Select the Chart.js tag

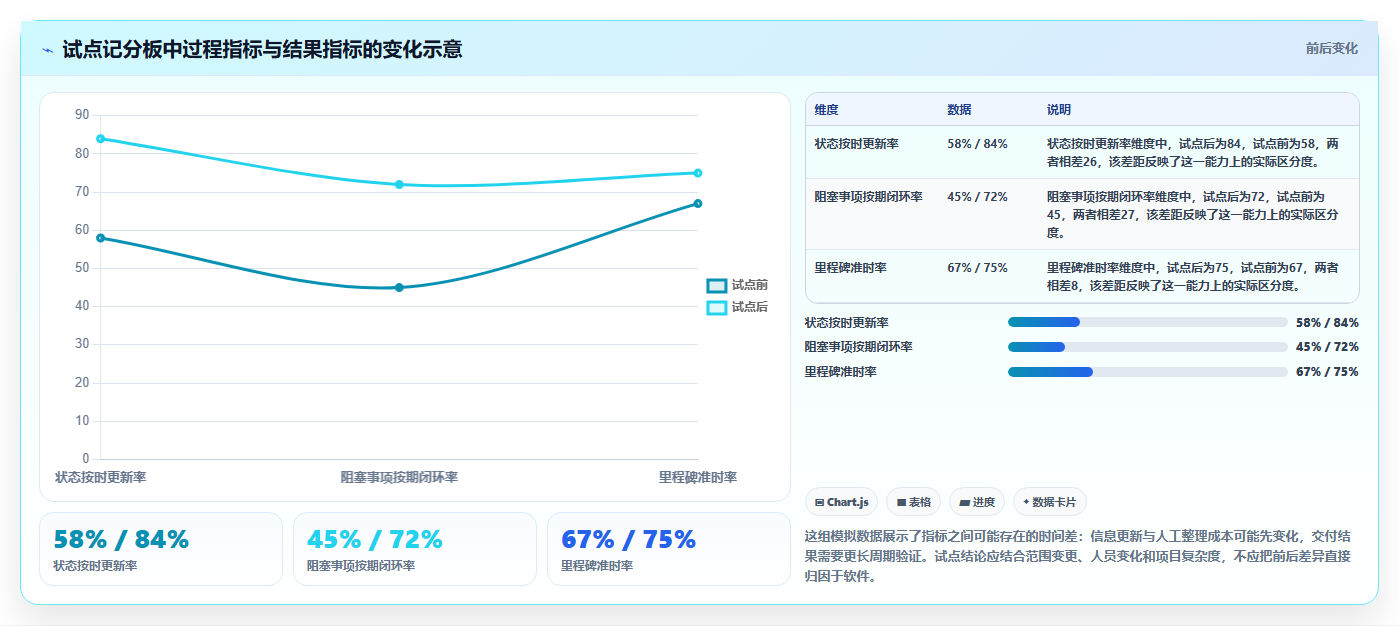(x=841, y=502)
